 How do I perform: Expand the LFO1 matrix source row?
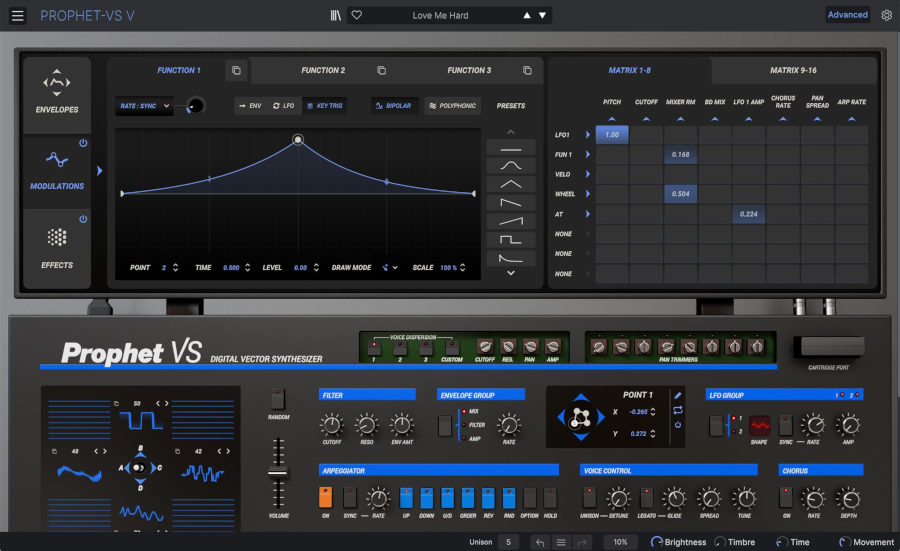[x=588, y=135]
